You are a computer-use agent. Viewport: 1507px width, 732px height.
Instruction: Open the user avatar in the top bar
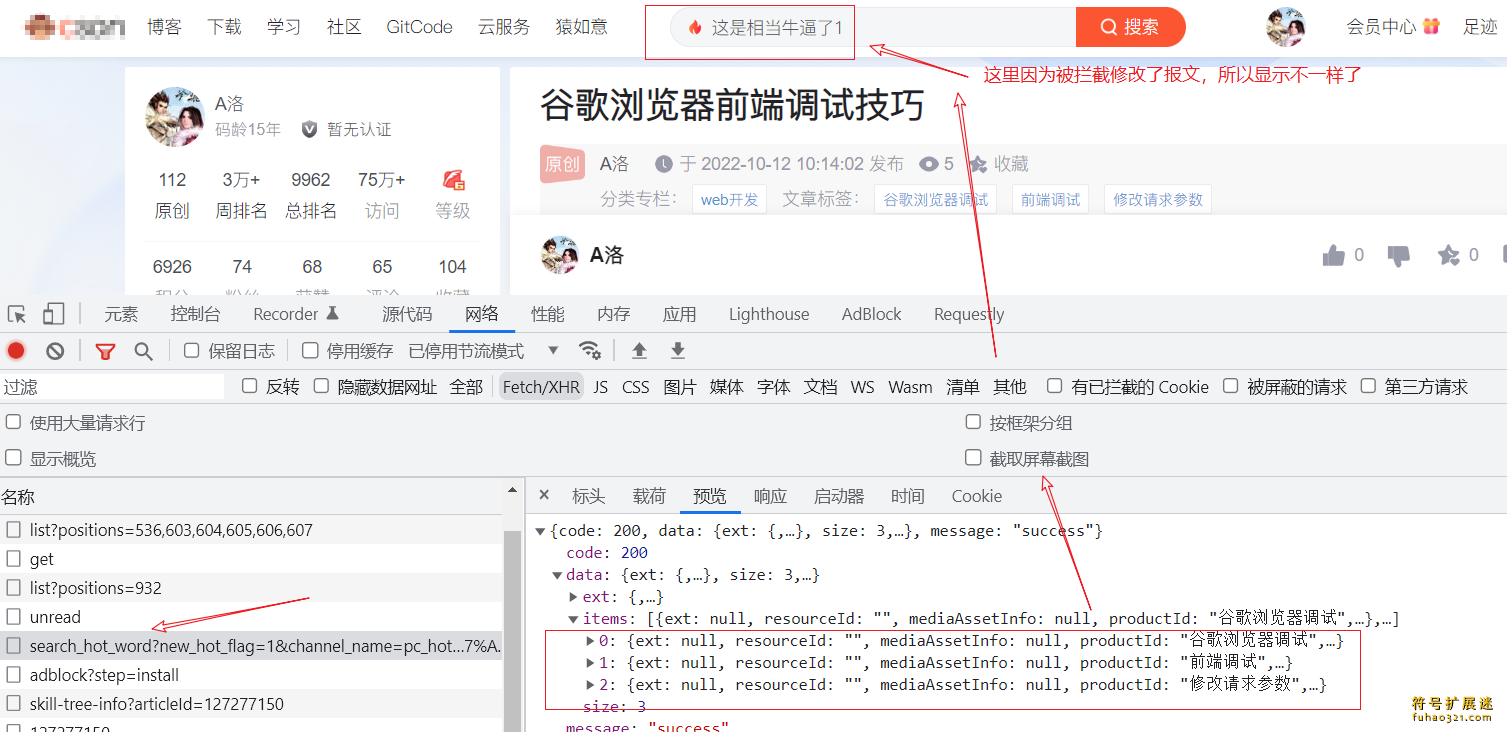coord(1286,27)
